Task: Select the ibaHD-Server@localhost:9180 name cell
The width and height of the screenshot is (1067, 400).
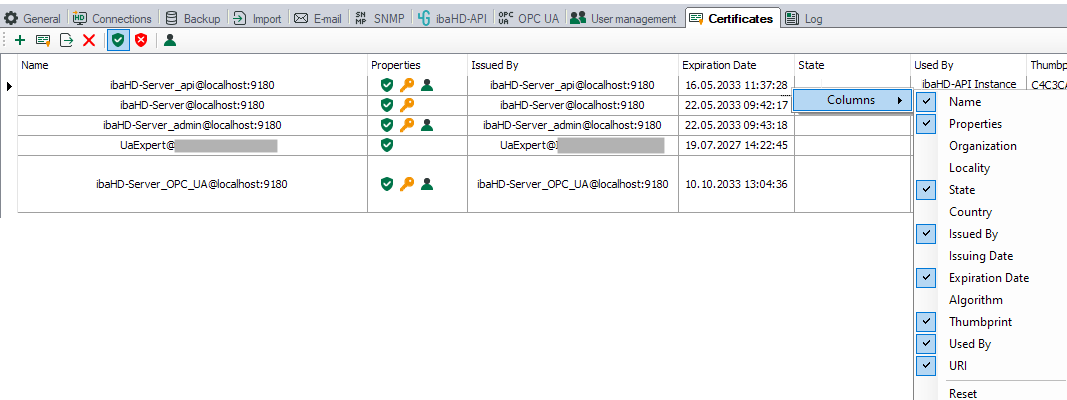Action: pos(193,105)
